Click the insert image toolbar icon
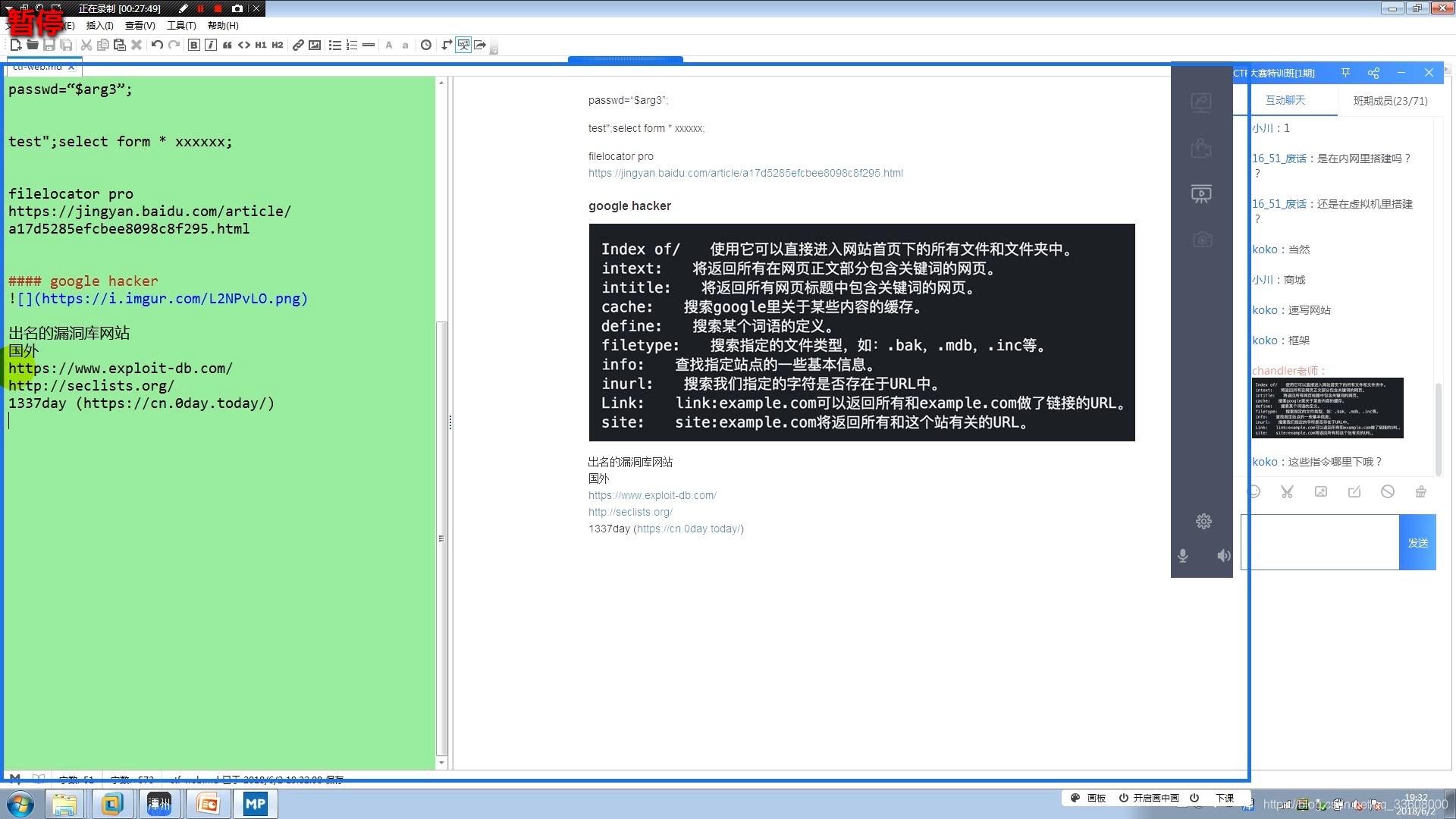 315,45
